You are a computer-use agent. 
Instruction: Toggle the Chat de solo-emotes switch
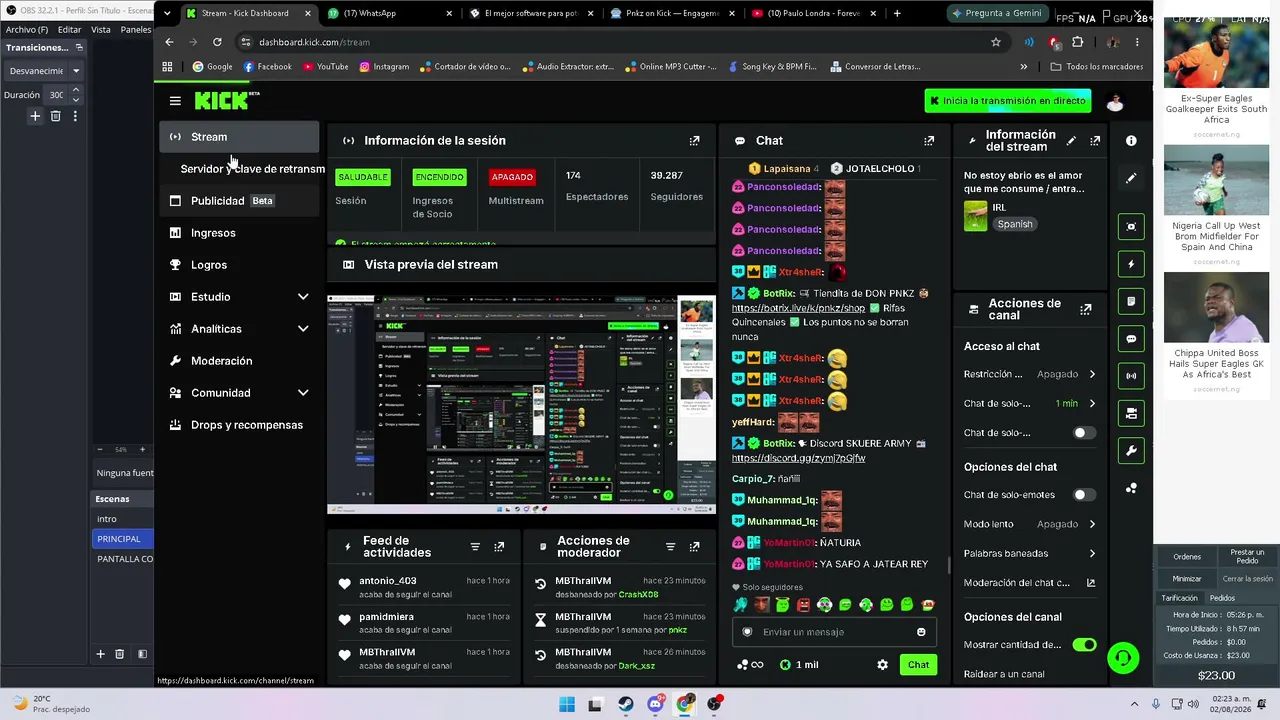(x=1084, y=495)
